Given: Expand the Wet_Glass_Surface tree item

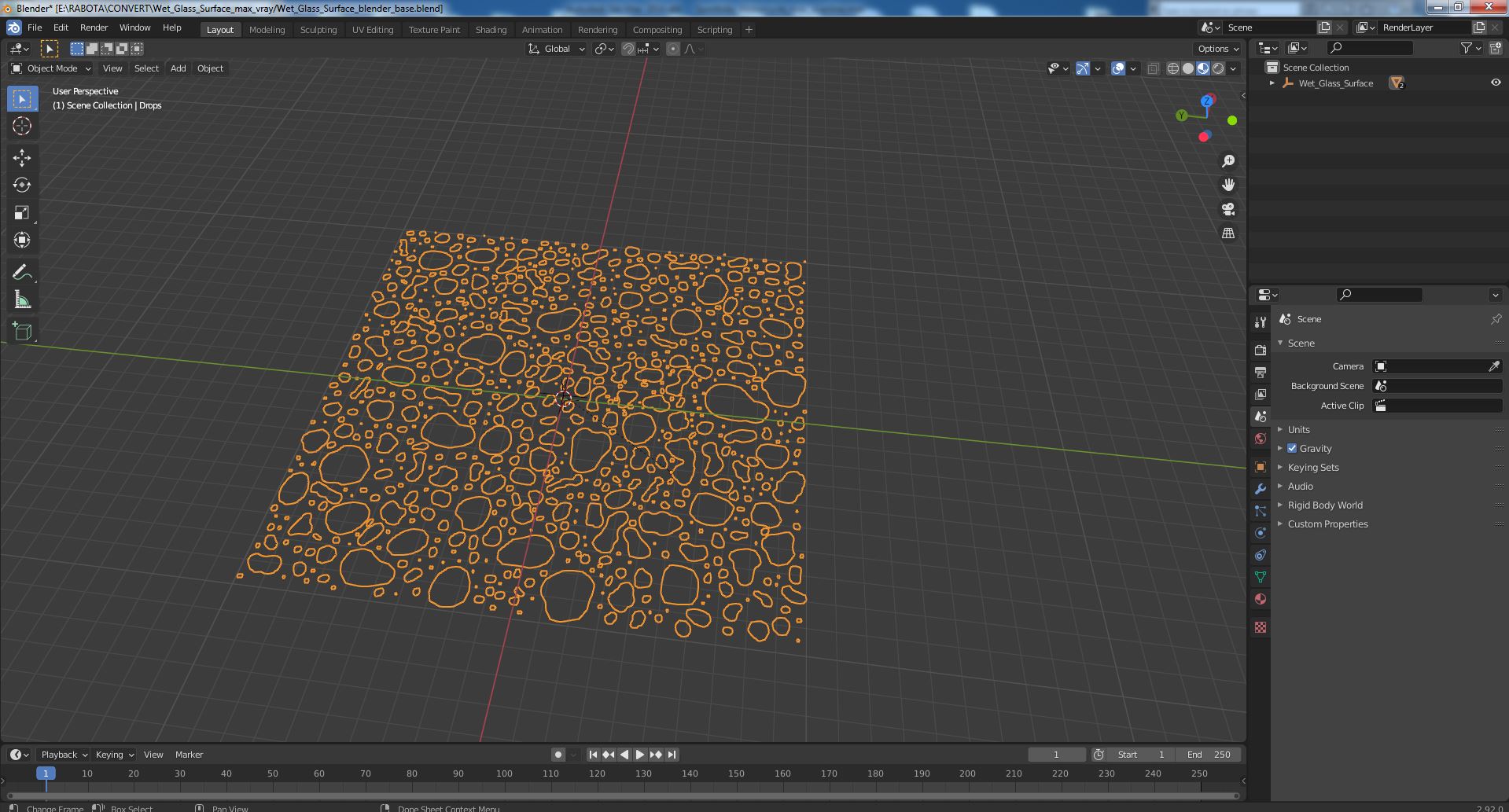Looking at the screenshot, I should [x=1272, y=83].
